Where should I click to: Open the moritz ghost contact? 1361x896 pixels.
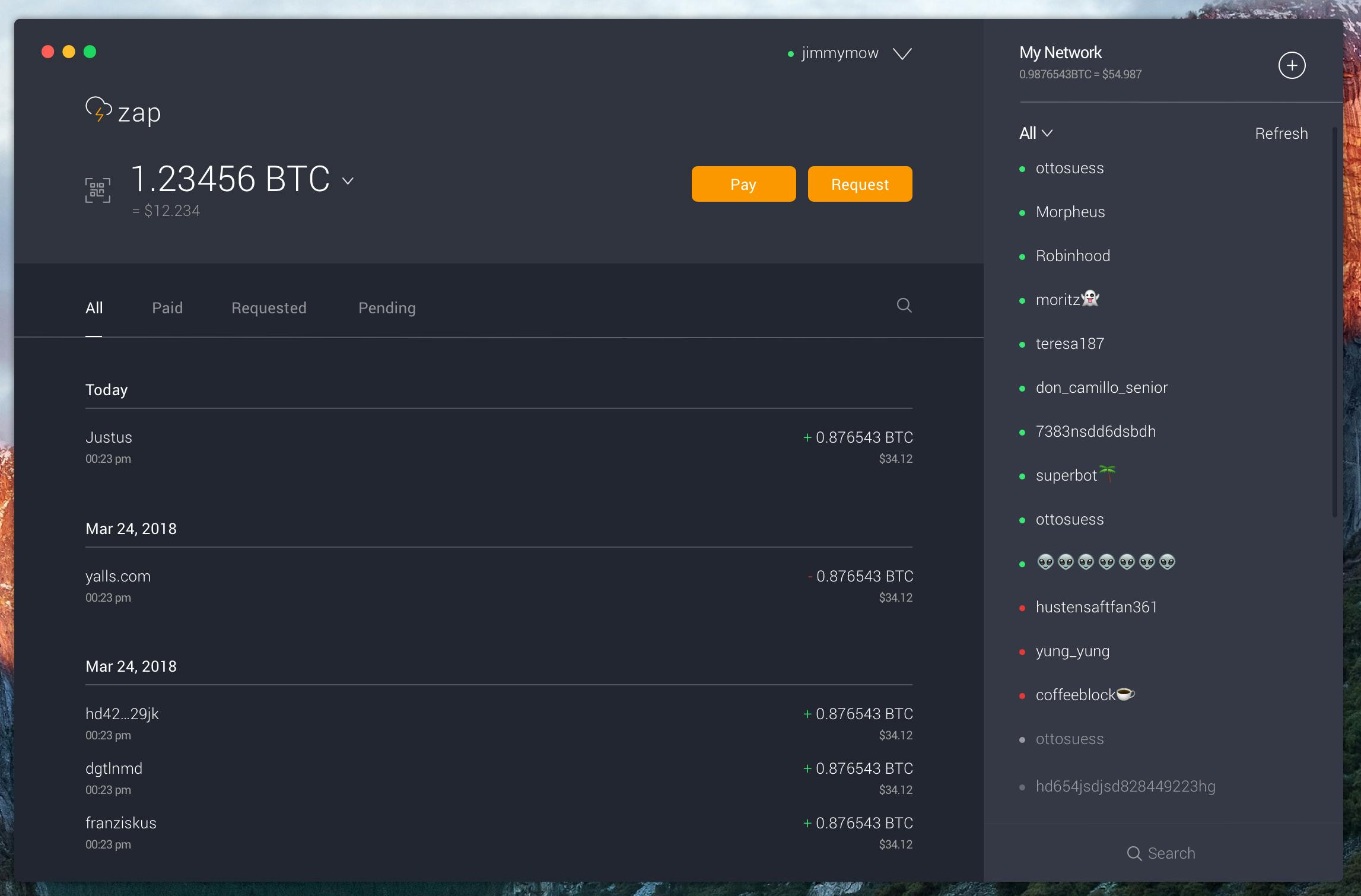[1067, 300]
